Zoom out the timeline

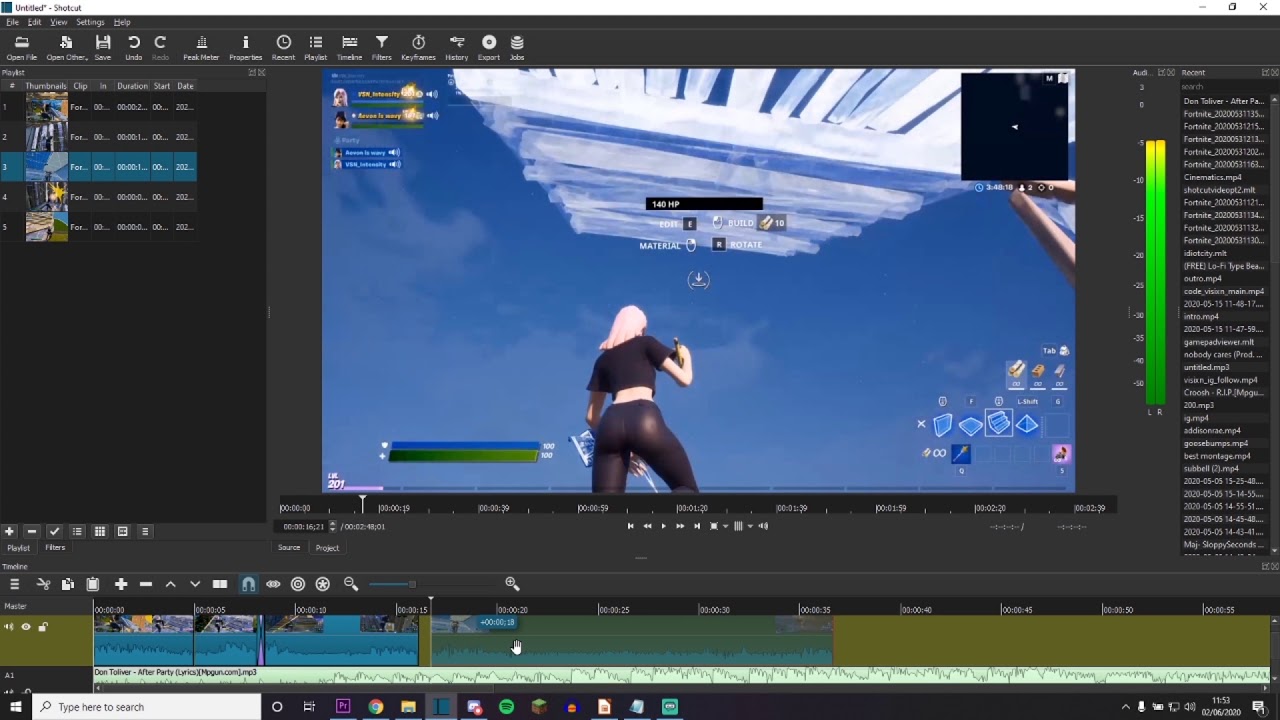coord(351,584)
